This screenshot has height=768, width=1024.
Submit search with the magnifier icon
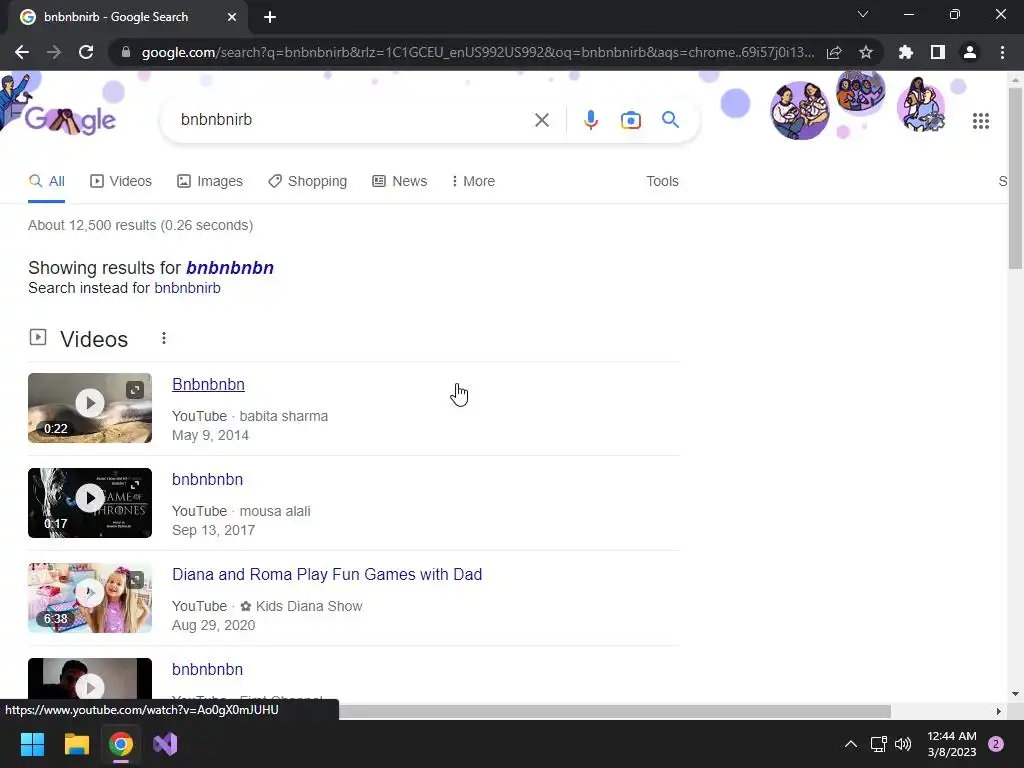[x=670, y=120]
